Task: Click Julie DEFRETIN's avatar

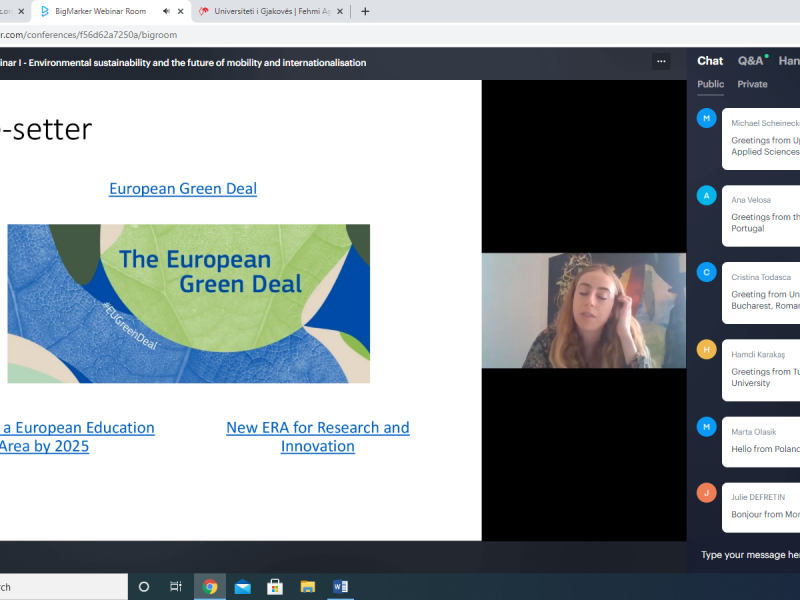Action: pyautogui.click(x=707, y=493)
